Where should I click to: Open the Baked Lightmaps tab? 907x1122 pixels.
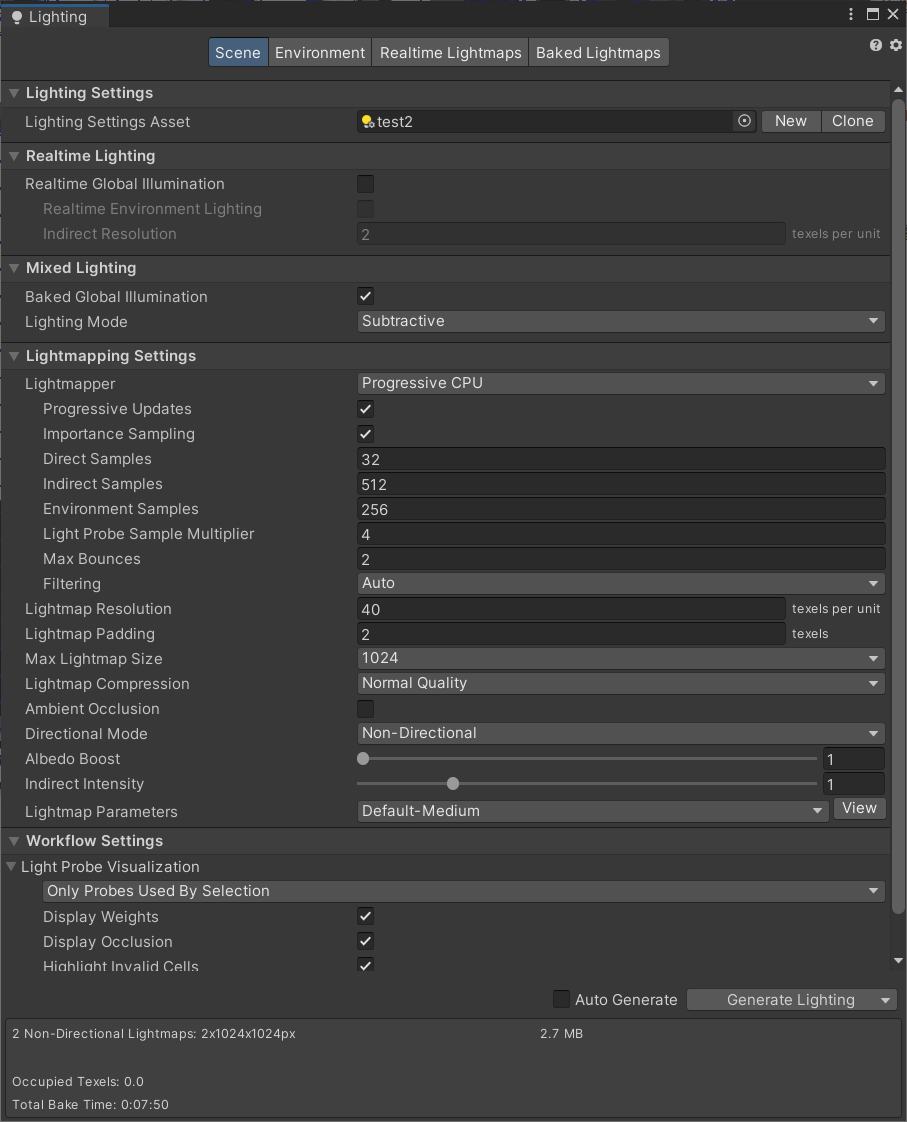pyautogui.click(x=598, y=52)
